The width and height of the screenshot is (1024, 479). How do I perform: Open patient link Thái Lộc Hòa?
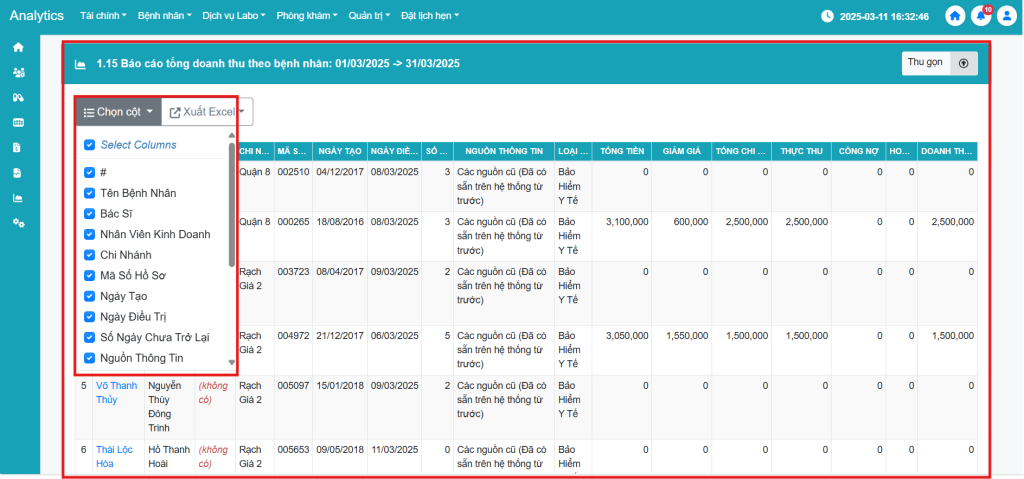point(114,456)
